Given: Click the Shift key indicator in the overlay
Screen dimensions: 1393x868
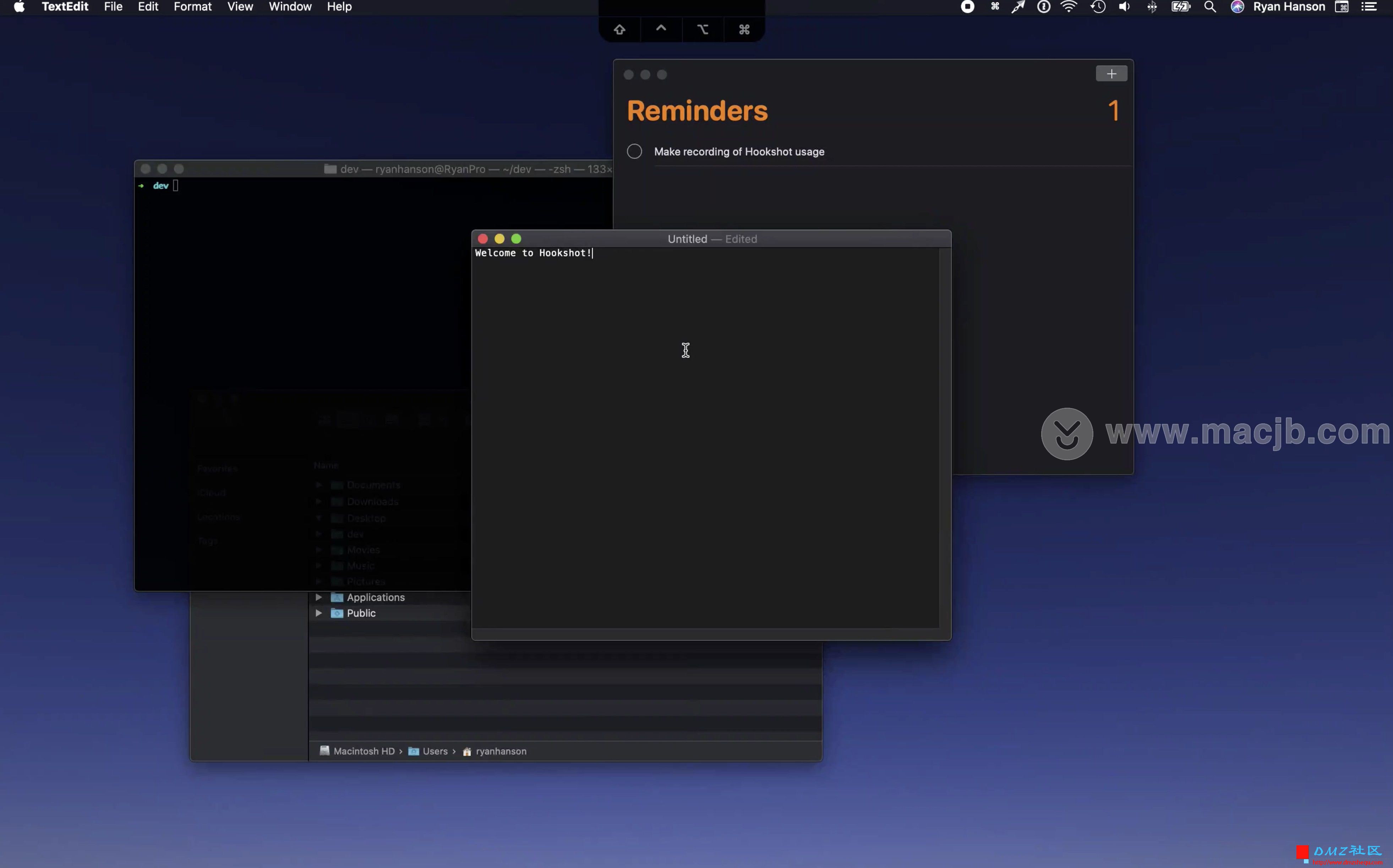Looking at the screenshot, I should click(619, 29).
